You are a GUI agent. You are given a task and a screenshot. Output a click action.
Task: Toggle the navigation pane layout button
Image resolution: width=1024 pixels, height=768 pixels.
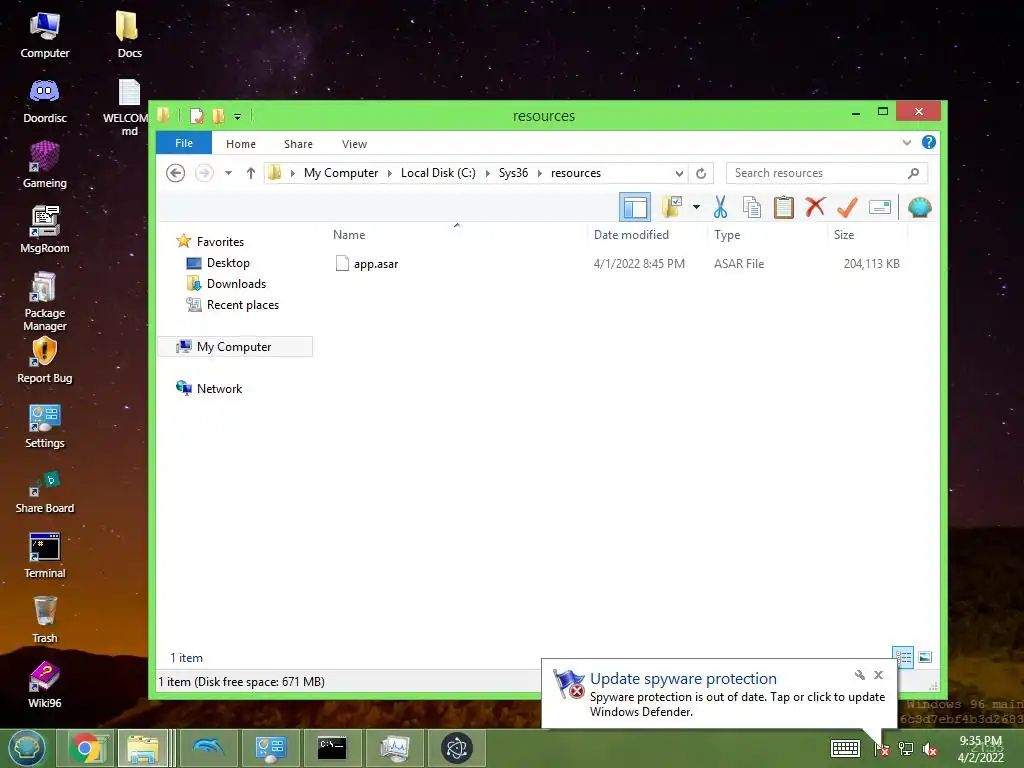pyautogui.click(x=634, y=208)
